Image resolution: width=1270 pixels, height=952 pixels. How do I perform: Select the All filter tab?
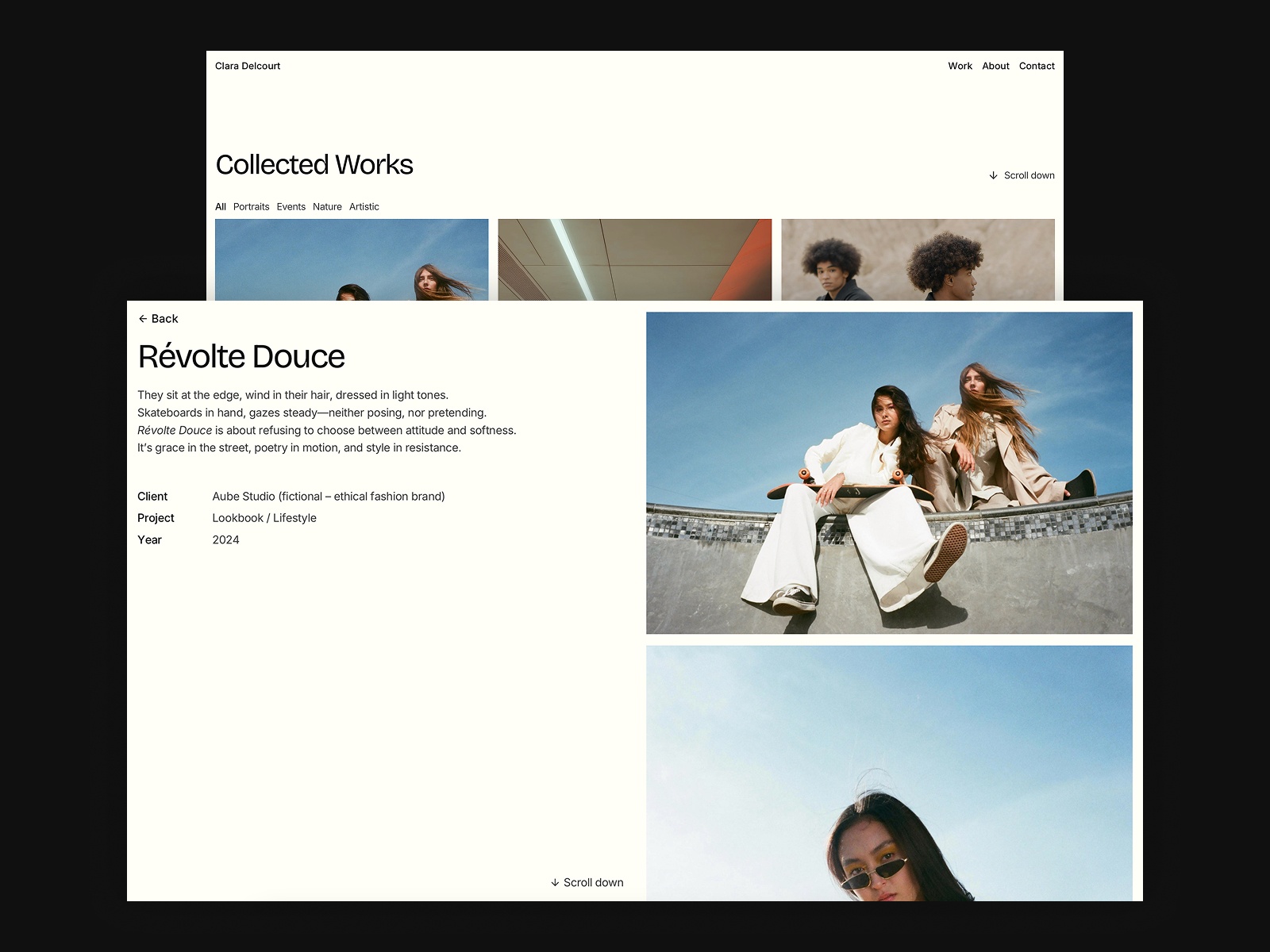click(x=221, y=206)
